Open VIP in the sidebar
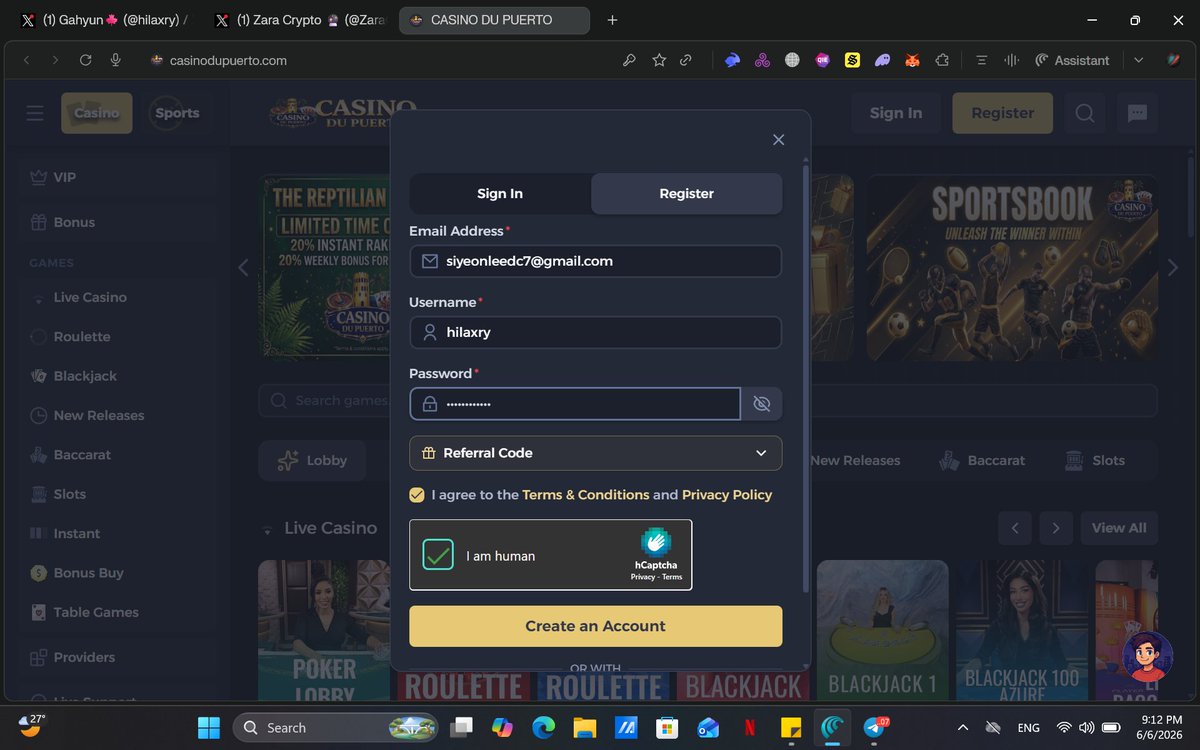Screen dimensions: 1200x750 click(120, 177)
